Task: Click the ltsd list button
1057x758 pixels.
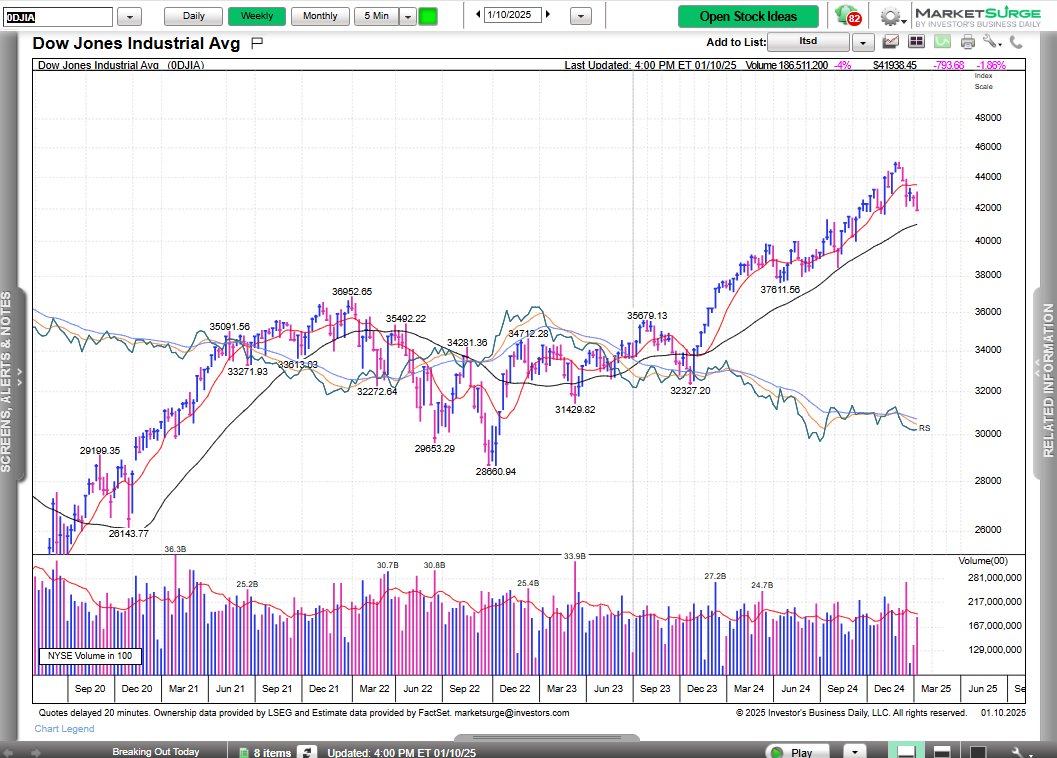Action: click(808, 42)
